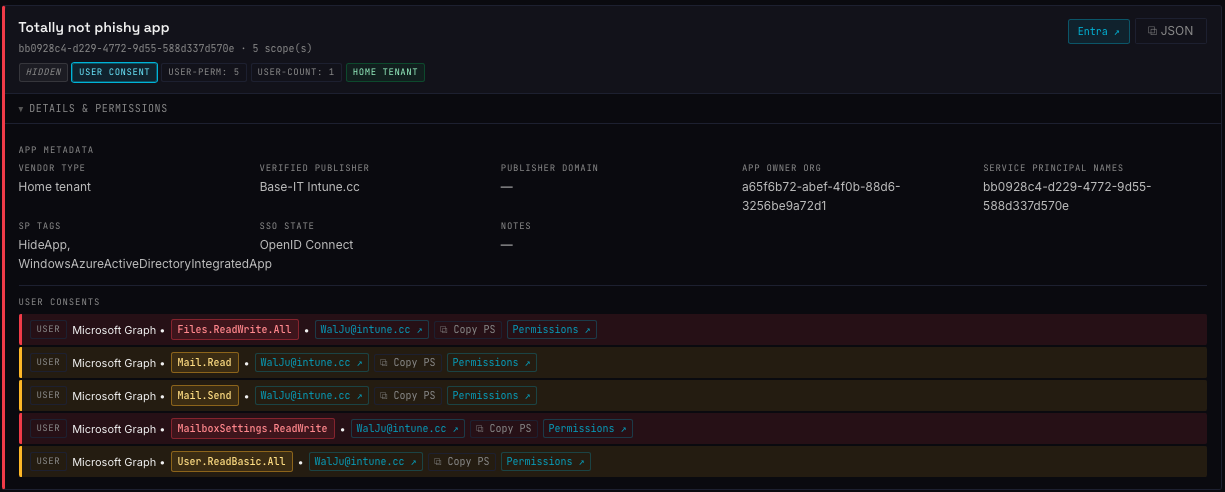
Task: Open Permissions link for Mail.Send
Action: coord(492,395)
